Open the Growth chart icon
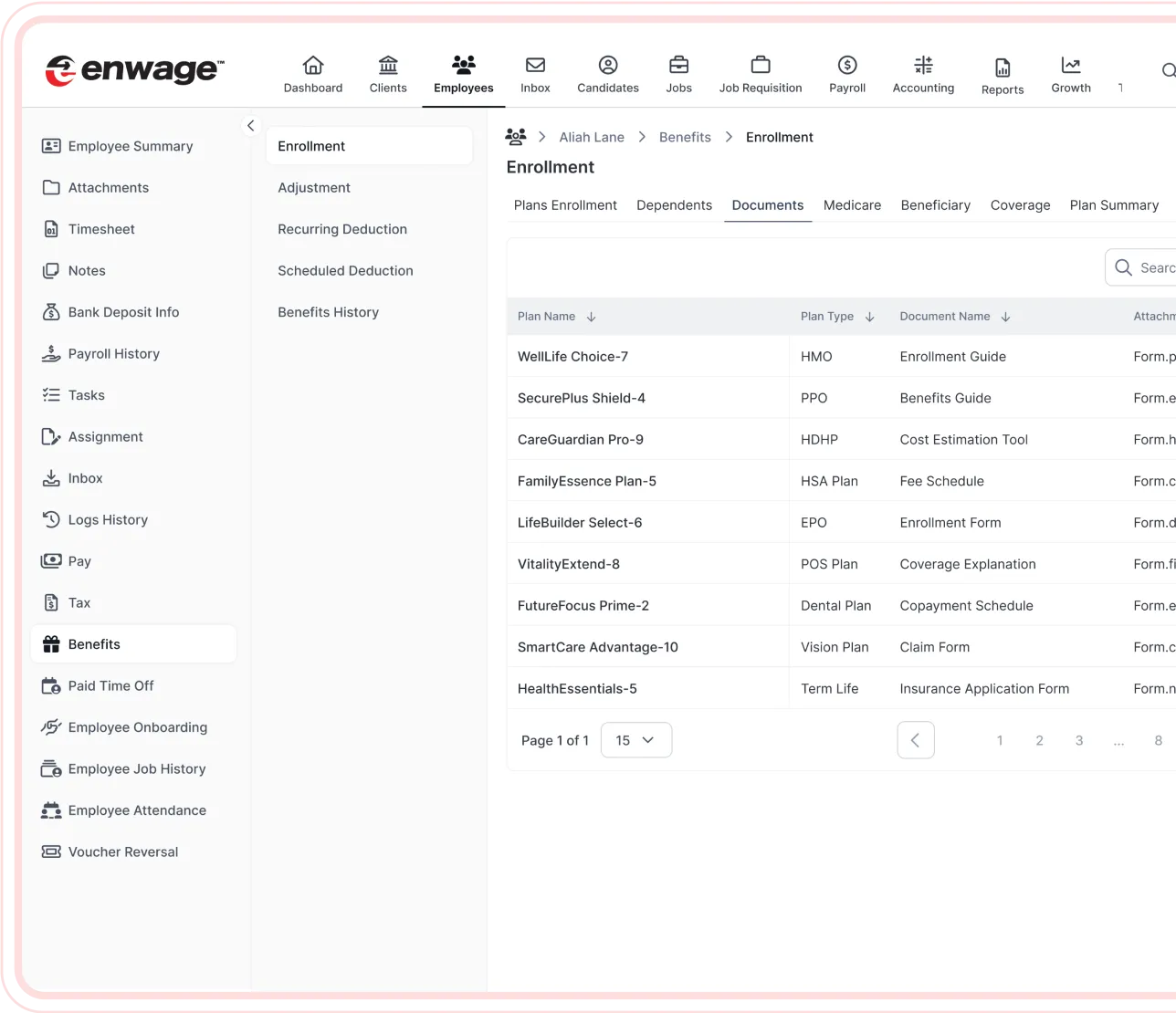 pyautogui.click(x=1071, y=66)
